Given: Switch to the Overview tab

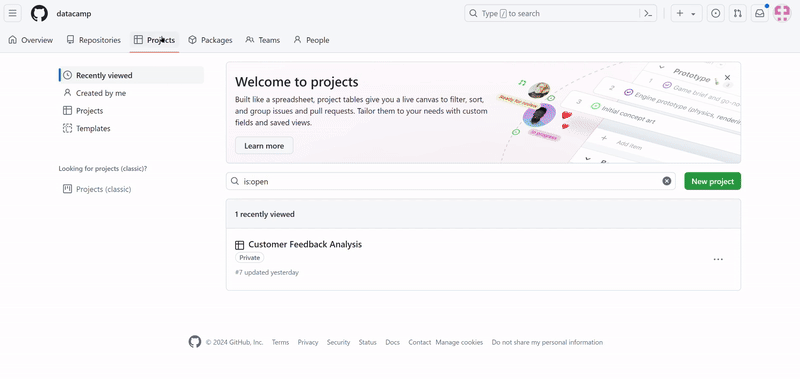Looking at the screenshot, I should (x=31, y=40).
